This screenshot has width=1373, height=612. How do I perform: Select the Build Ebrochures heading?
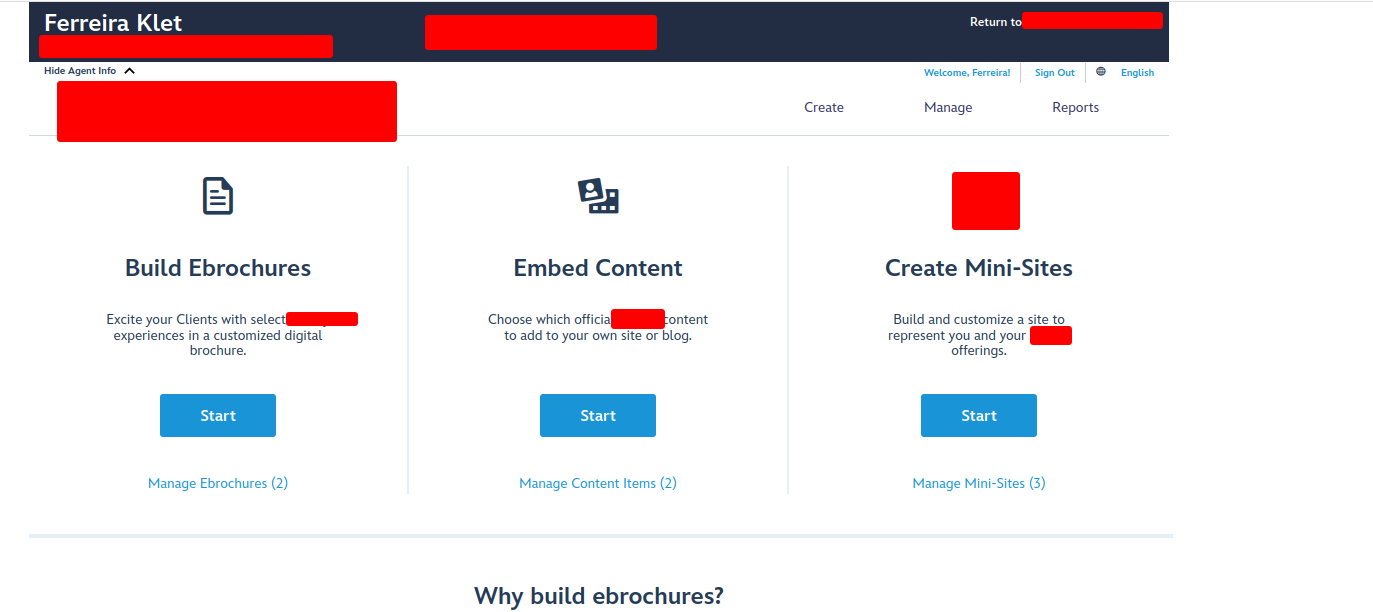[x=218, y=268]
